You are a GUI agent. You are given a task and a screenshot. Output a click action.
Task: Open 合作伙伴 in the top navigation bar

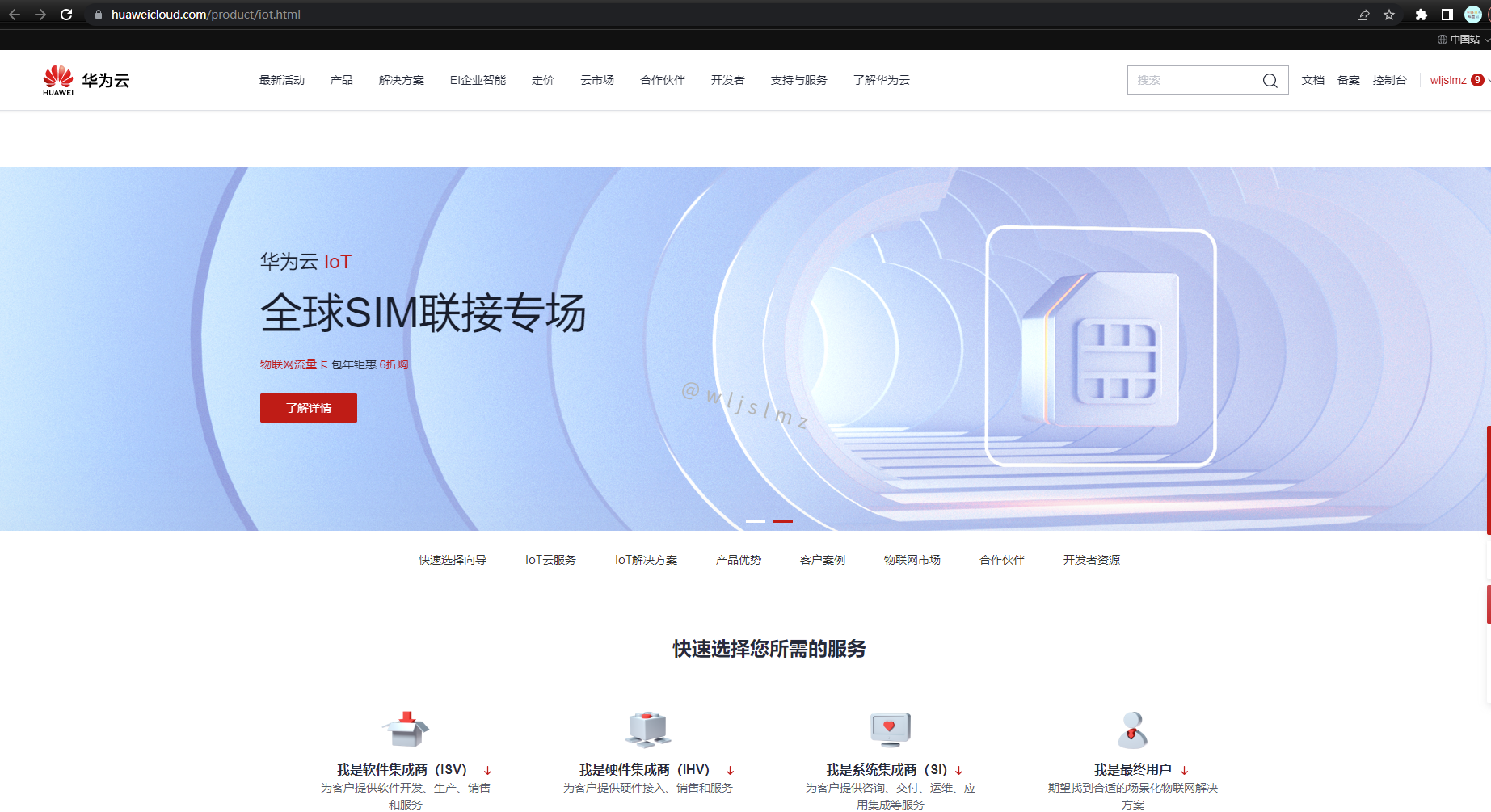coord(663,80)
